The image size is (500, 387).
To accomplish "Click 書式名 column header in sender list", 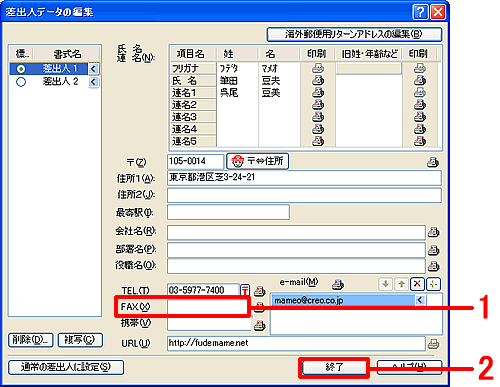I will point(67,54).
